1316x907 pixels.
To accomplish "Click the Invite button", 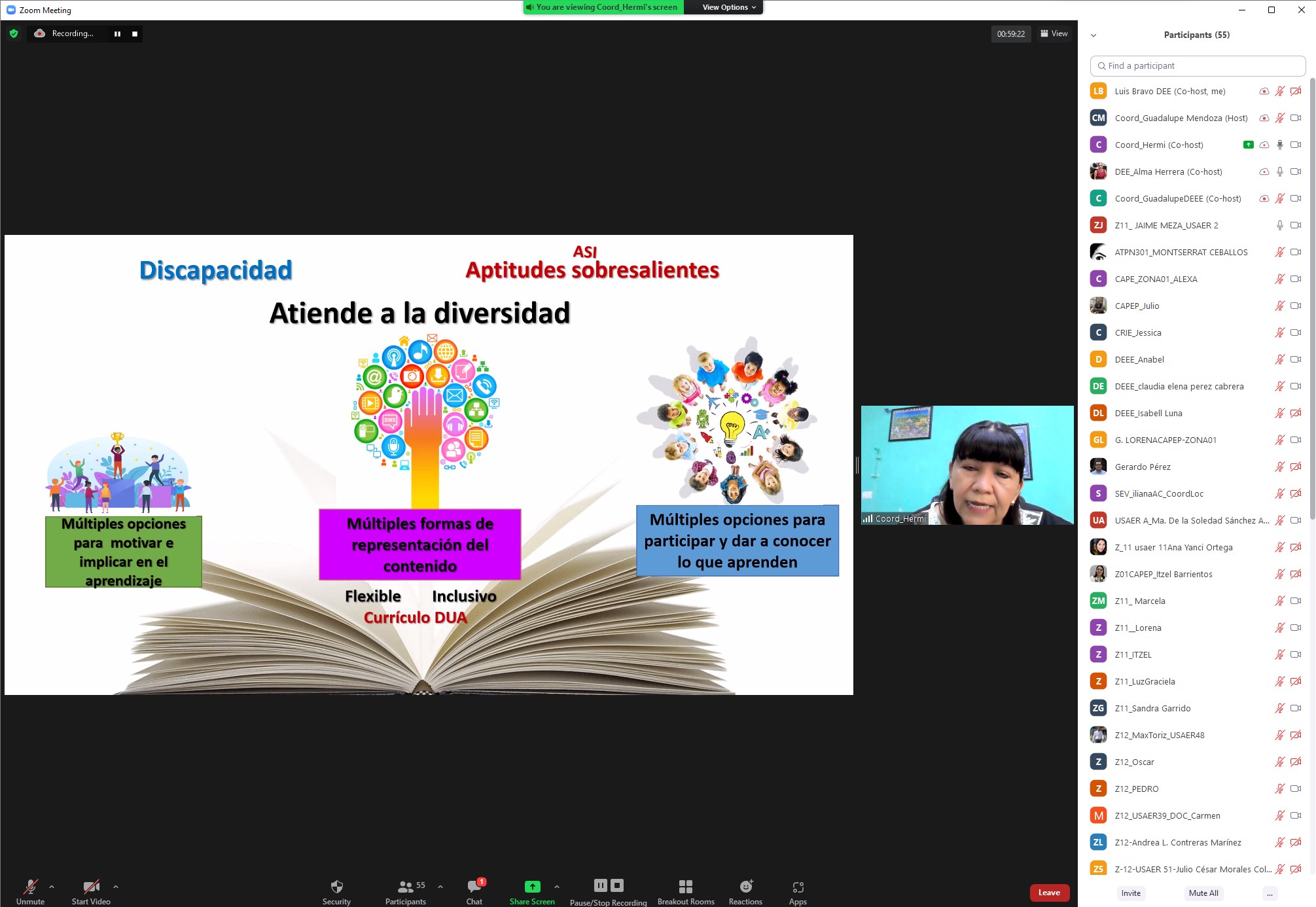I will click(x=1130, y=893).
